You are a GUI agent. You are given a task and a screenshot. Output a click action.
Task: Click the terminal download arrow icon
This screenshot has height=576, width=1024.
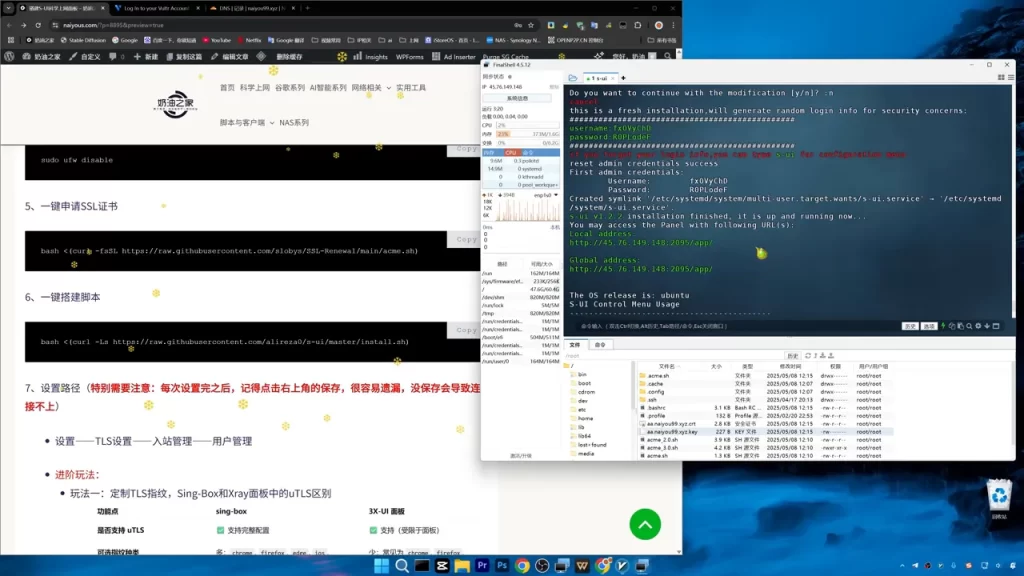pyautogui.click(x=987, y=326)
